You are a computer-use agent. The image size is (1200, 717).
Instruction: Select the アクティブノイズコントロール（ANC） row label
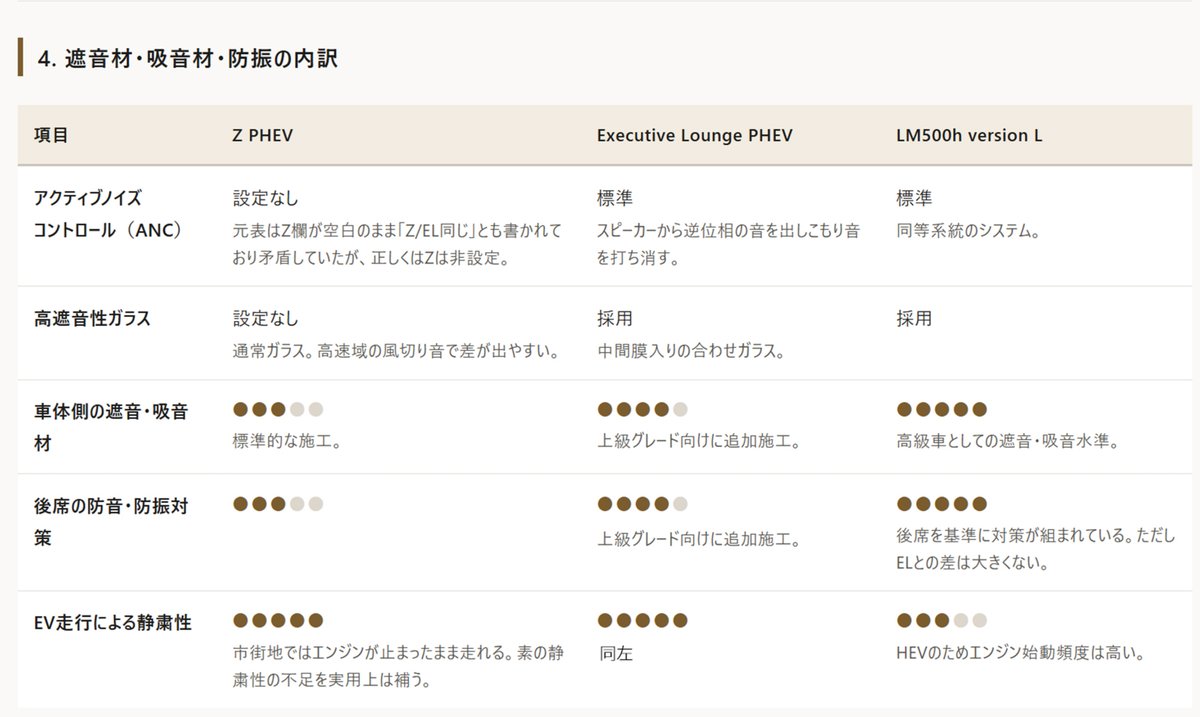point(108,214)
